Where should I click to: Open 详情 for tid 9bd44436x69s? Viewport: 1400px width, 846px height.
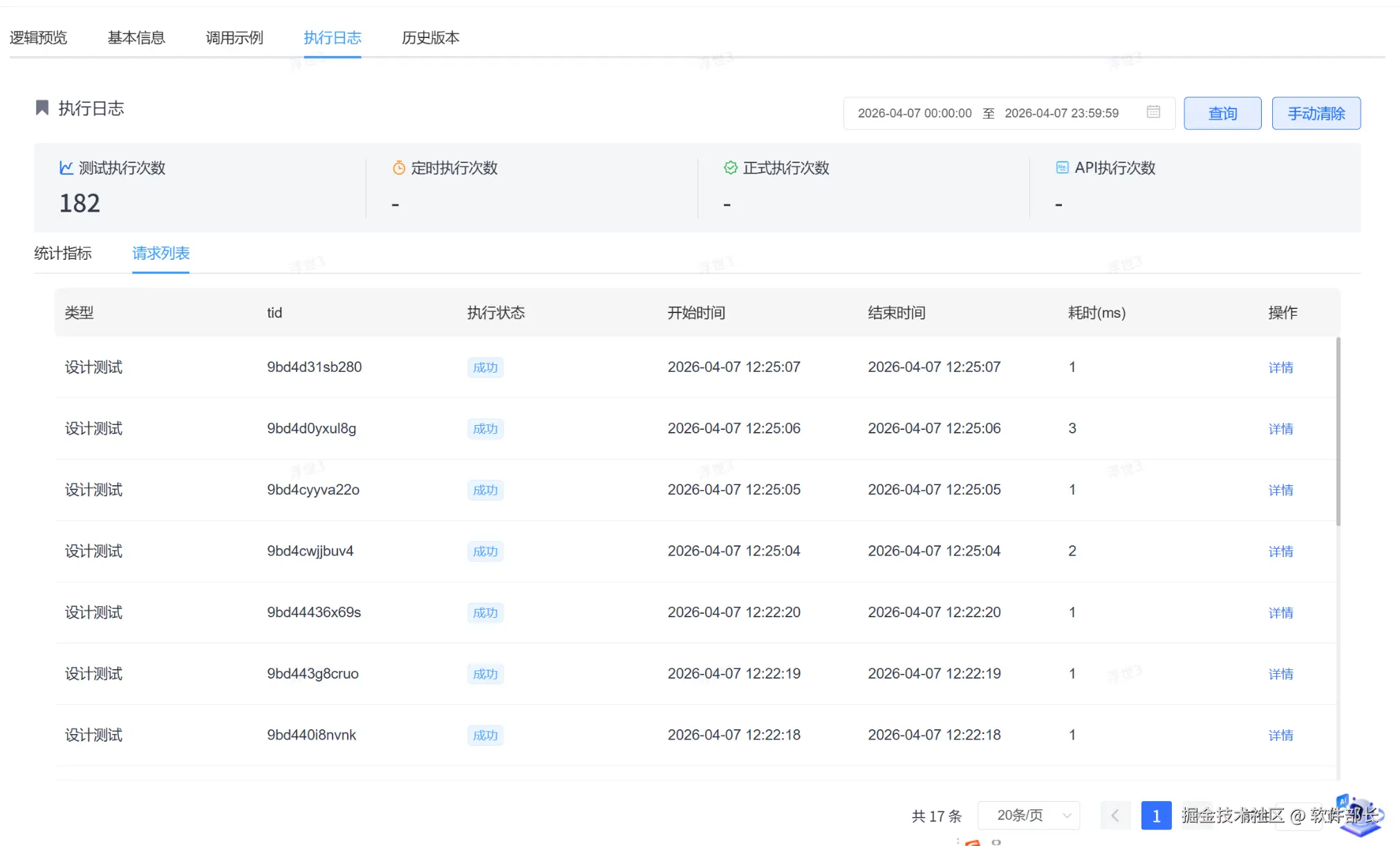(1280, 613)
